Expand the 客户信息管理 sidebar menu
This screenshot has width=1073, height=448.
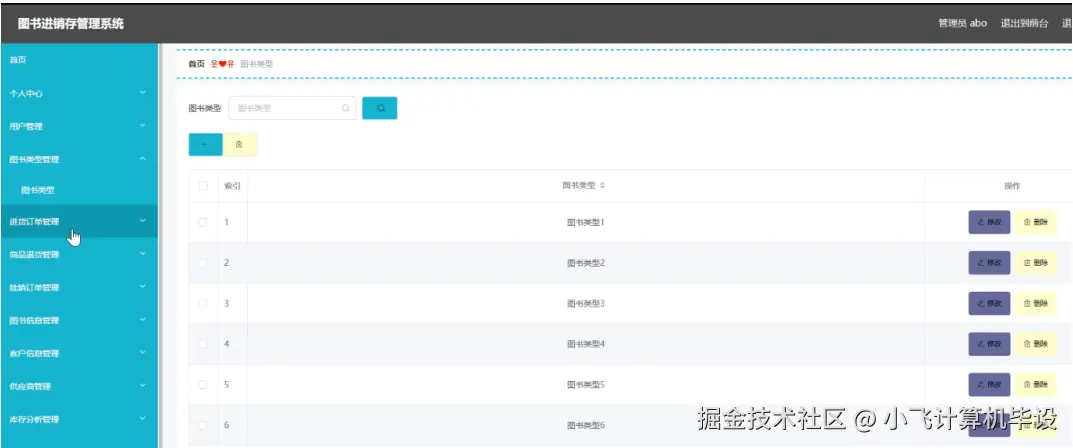tap(79, 353)
